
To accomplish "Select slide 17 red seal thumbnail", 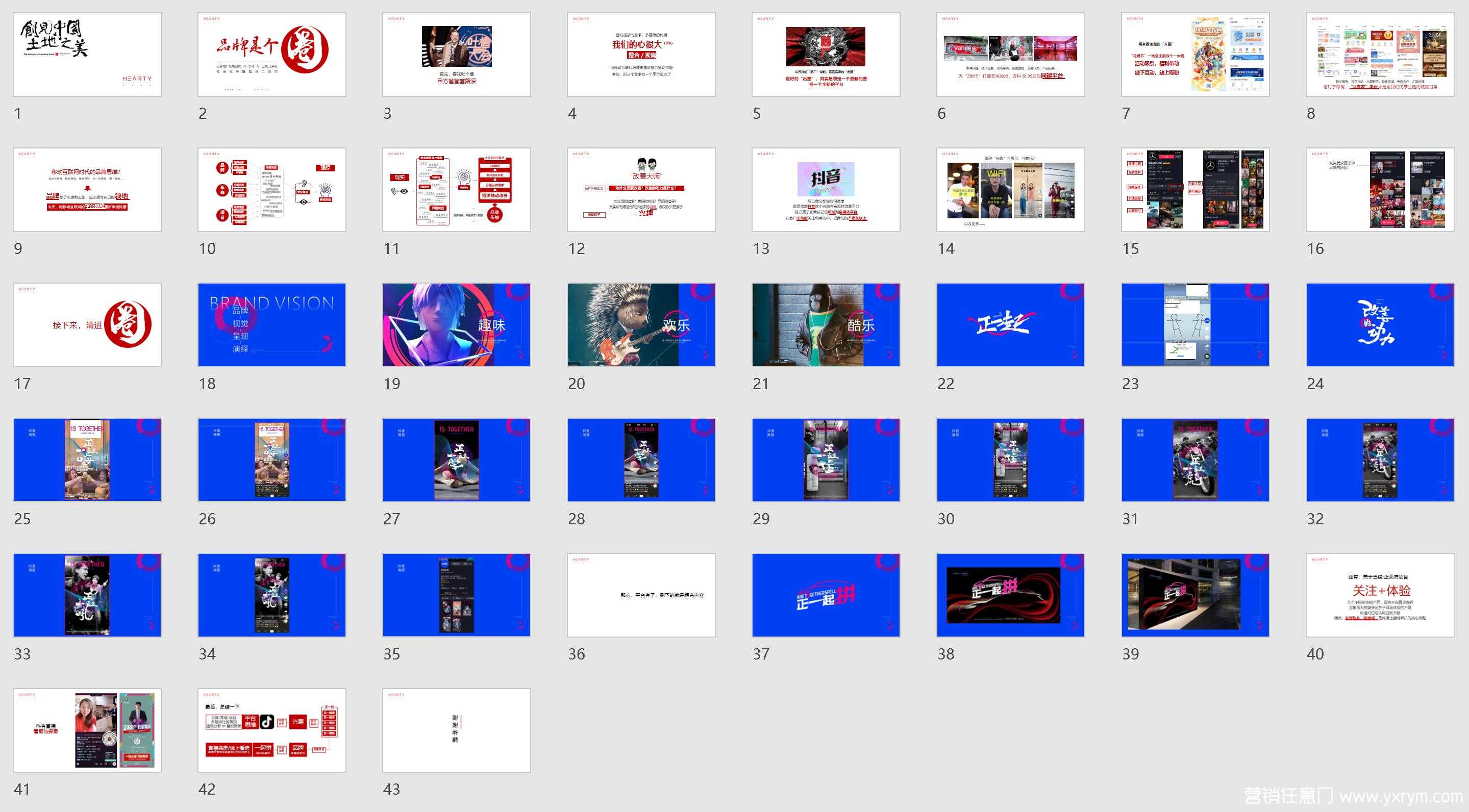I will click(x=87, y=325).
